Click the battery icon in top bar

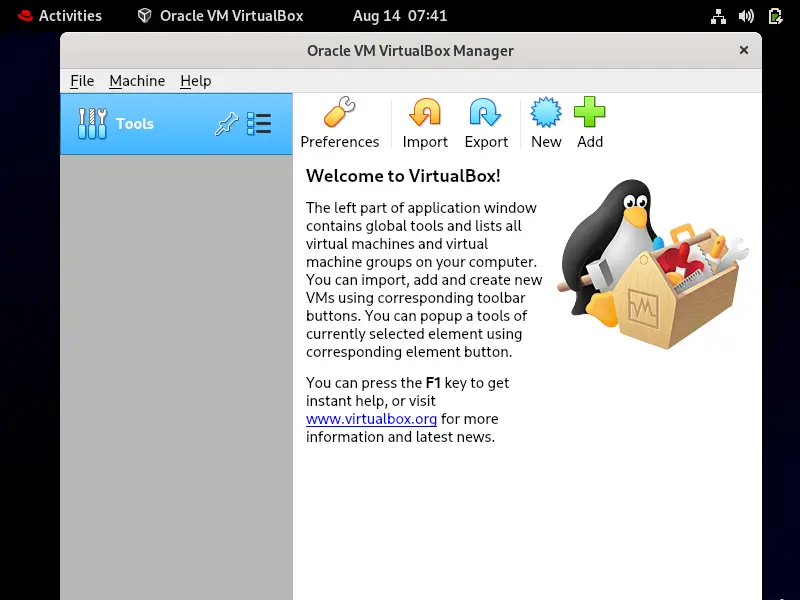(775, 16)
